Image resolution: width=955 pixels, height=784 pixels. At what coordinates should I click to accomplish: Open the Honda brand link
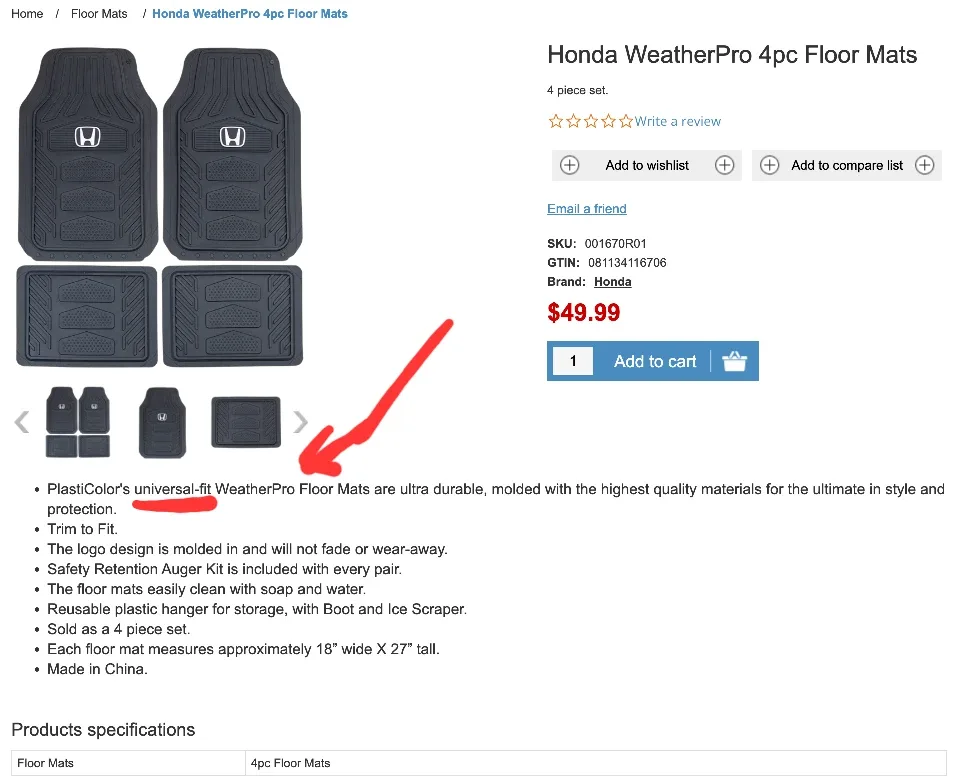(x=612, y=281)
